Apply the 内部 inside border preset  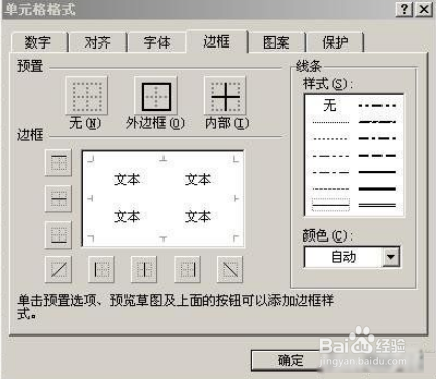(x=225, y=96)
